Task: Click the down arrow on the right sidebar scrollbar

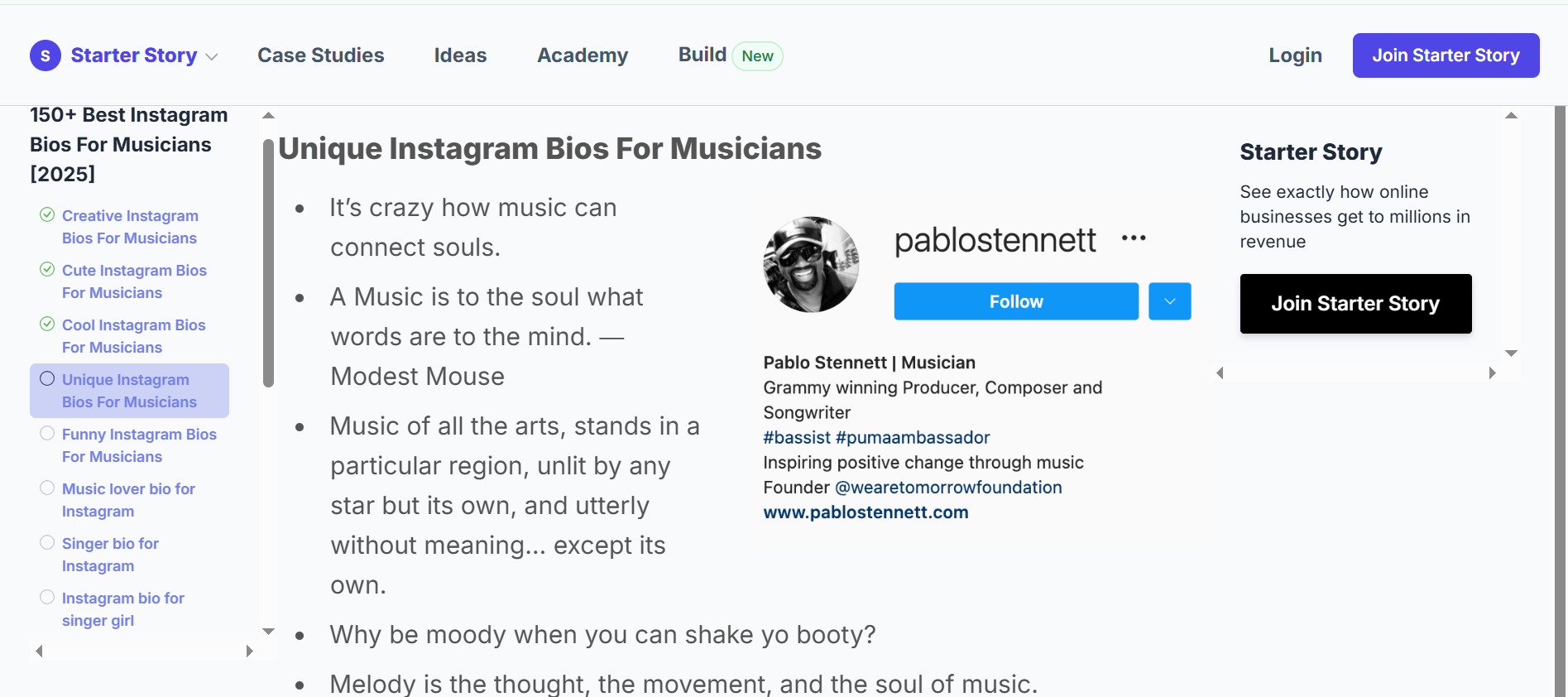Action: (x=1512, y=353)
